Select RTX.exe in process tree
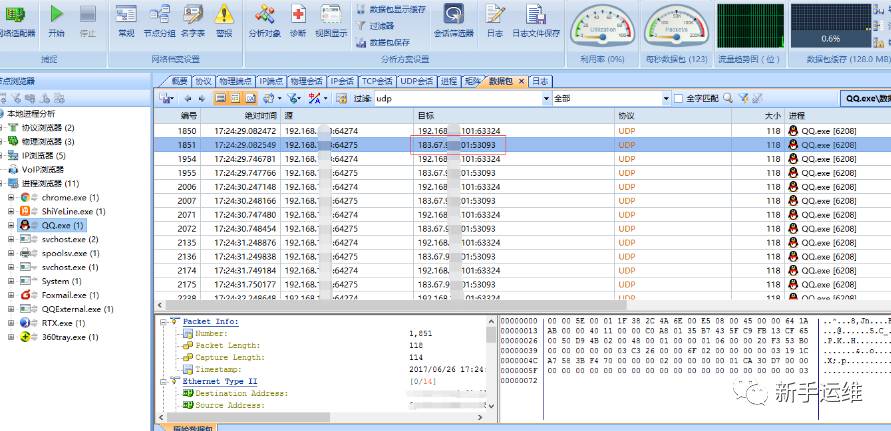 click(63, 323)
